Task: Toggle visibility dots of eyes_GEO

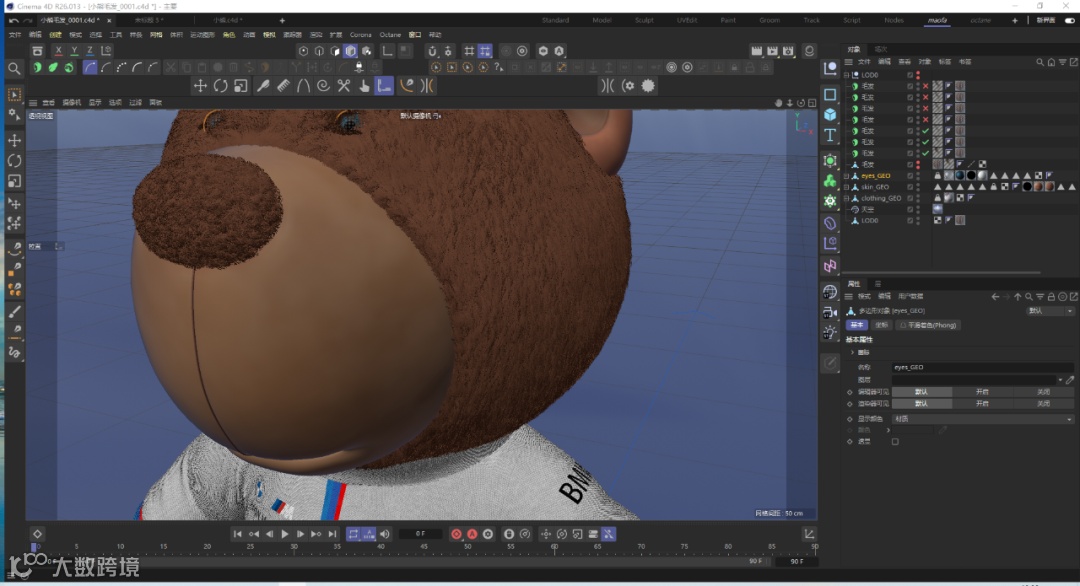Action: pyautogui.click(x=918, y=176)
